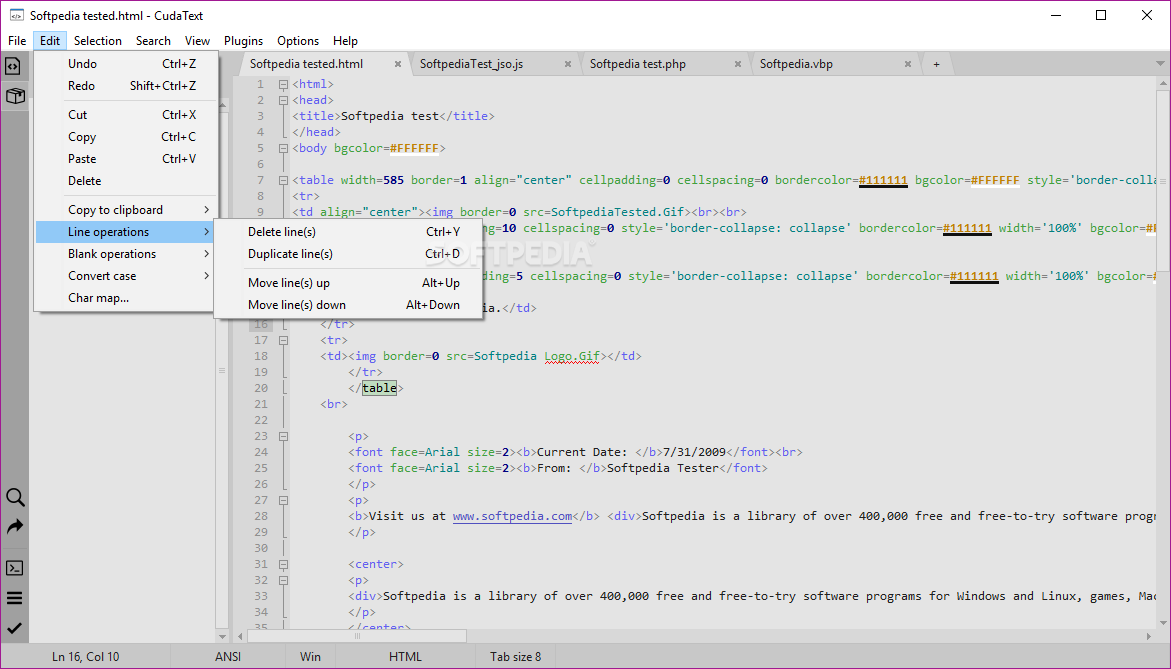Open the www.softpedia.com link on line 28
Image resolution: width=1171 pixels, height=669 pixels.
[x=512, y=516]
